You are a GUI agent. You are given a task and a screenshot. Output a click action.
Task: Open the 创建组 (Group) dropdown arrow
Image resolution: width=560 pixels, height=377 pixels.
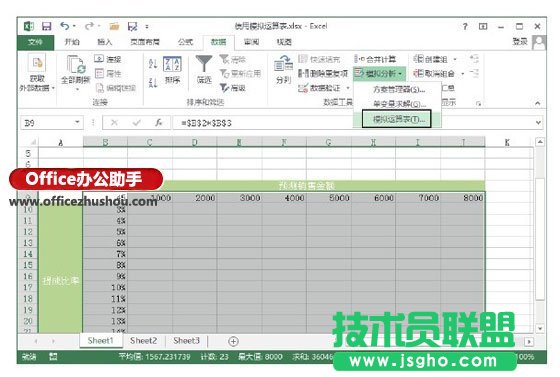pos(455,59)
